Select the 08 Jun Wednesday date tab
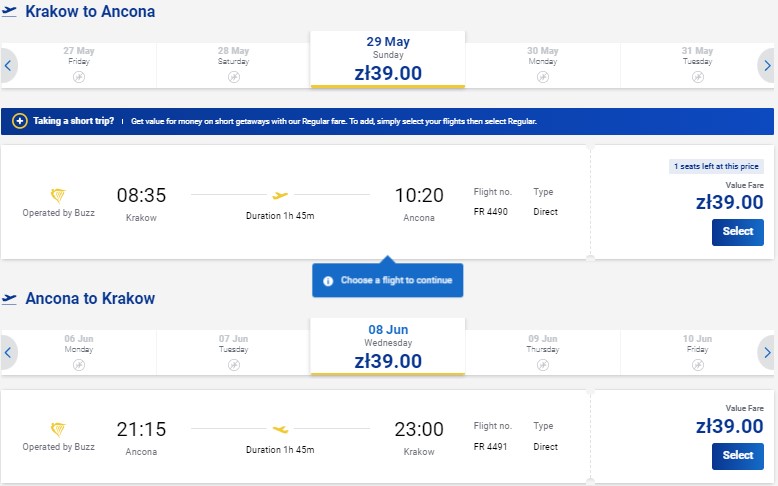 tap(388, 347)
